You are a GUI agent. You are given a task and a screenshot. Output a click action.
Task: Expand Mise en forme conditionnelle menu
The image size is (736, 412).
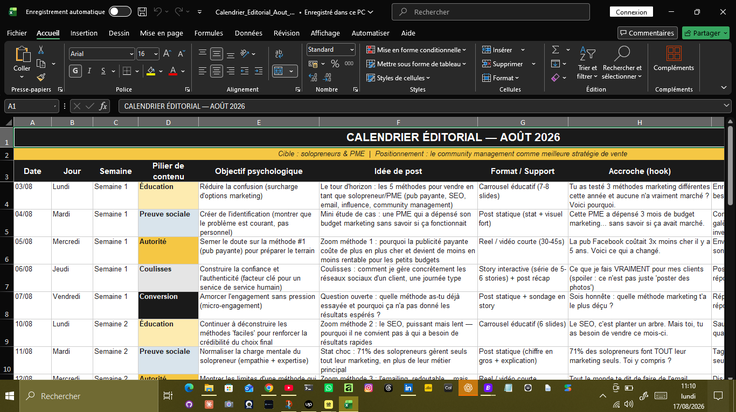416,50
